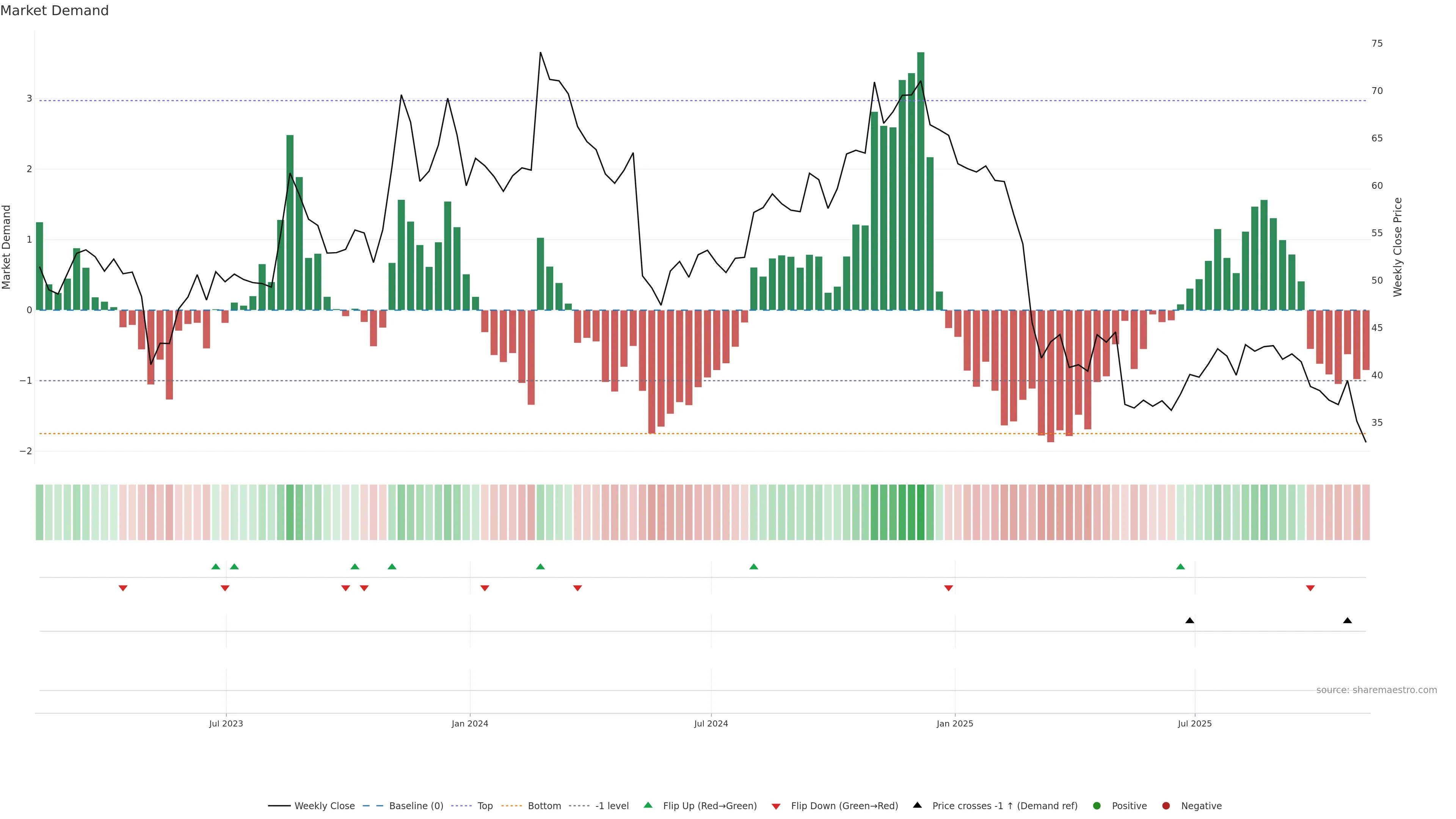Click the green flip-up marker just before Jul 2025
Image resolution: width=1456 pixels, height=819 pixels.
pyautogui.click(x=1180, y=566)
